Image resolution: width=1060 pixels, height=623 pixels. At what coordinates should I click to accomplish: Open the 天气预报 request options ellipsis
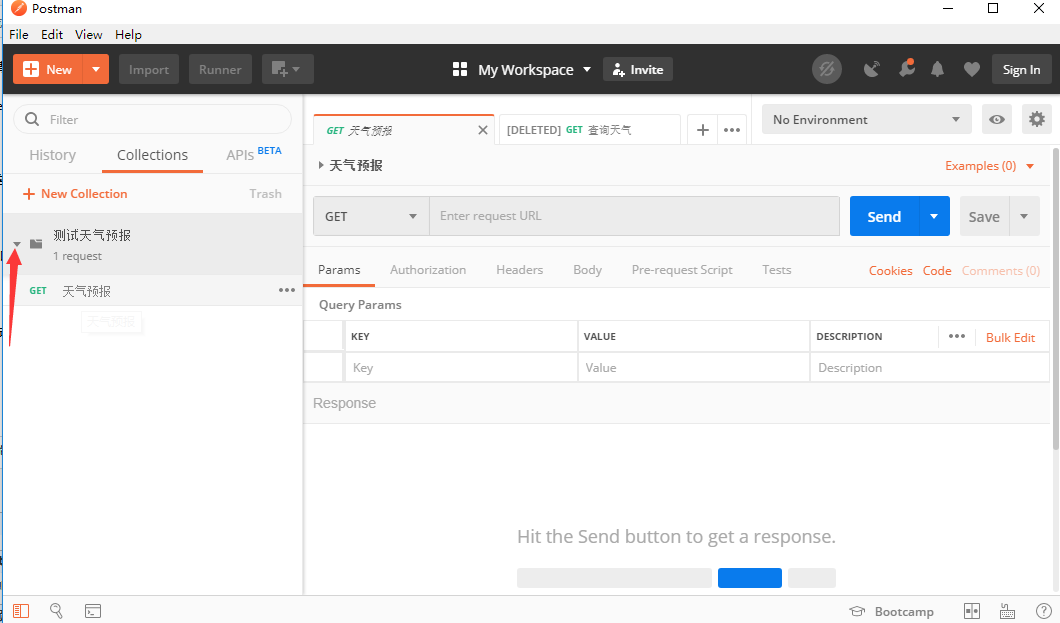(287, 290)
